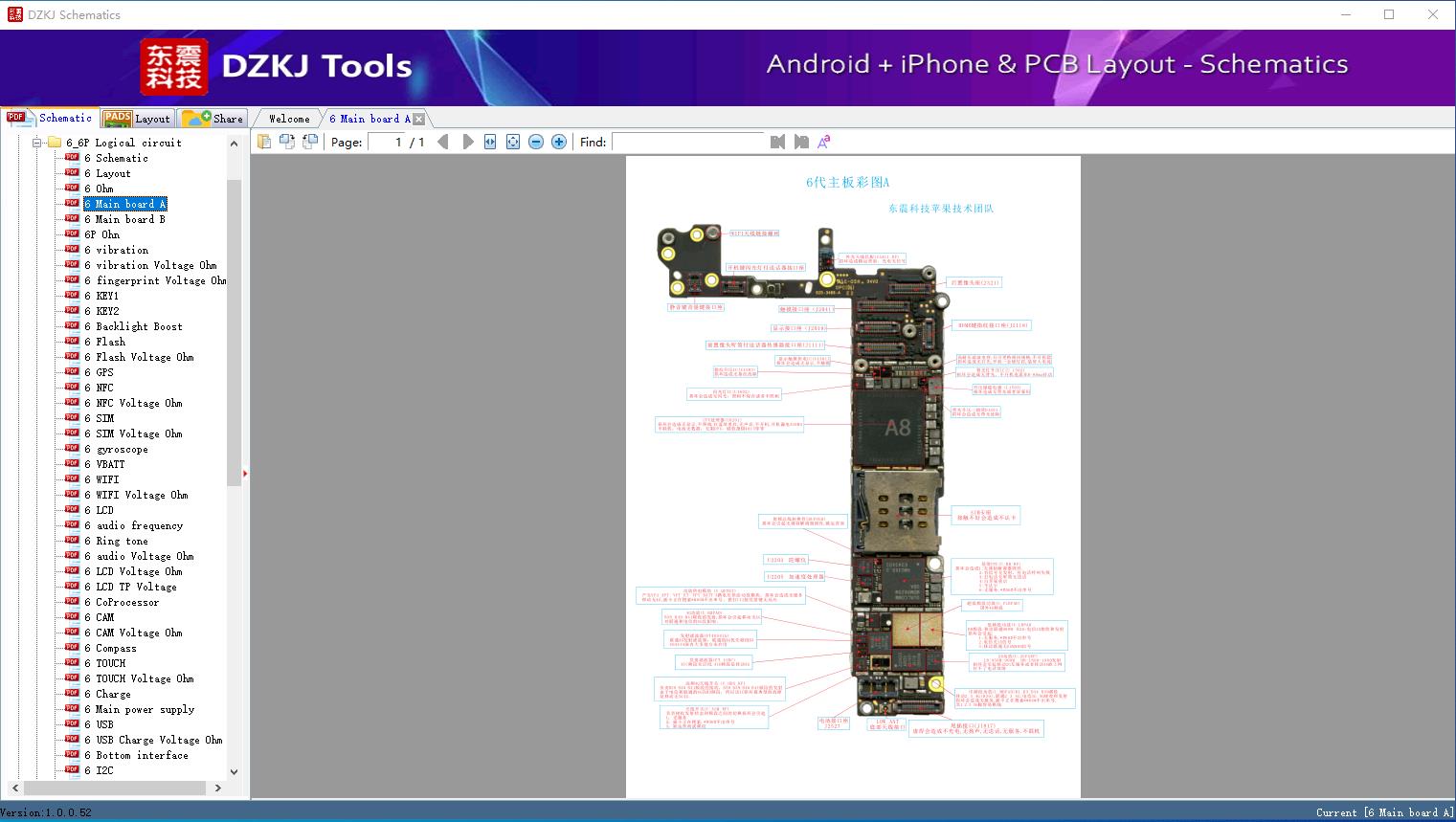Click the PDF icon beside 6 Compass
Screen dimensions: 1456x822
[x=72, y=648]
